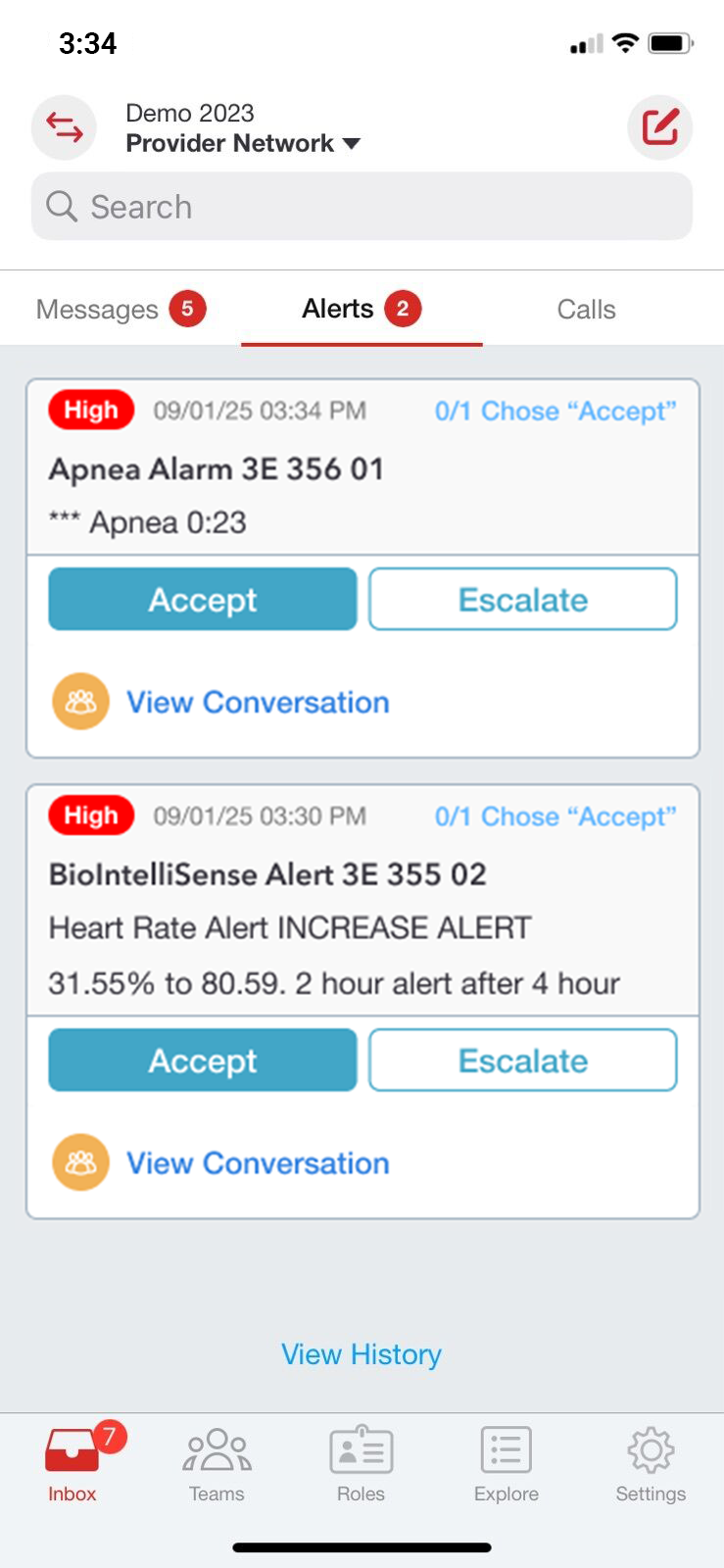The image size is (724, 1568).
Task: Escalate the Apnea Alarm alert
Action: pyautogui.click(x=523, y=599)
